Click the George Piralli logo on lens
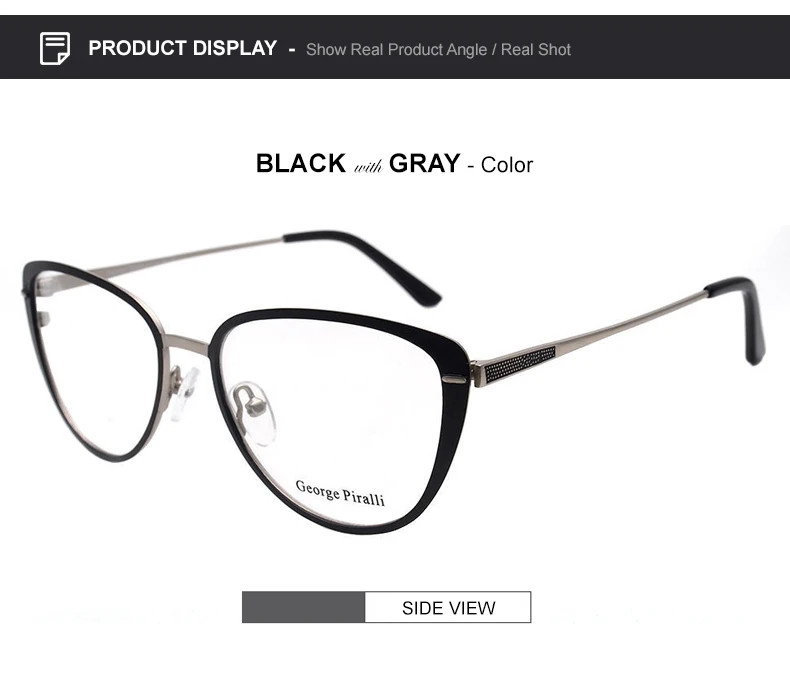790x689 pixels. [340, 493]
